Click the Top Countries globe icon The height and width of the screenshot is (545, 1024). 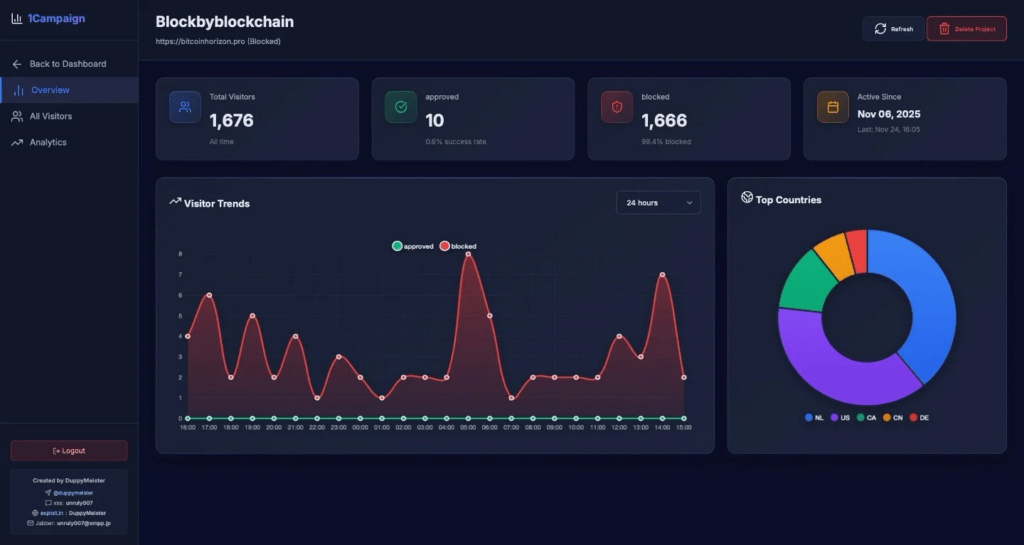(x=747, y=198)
